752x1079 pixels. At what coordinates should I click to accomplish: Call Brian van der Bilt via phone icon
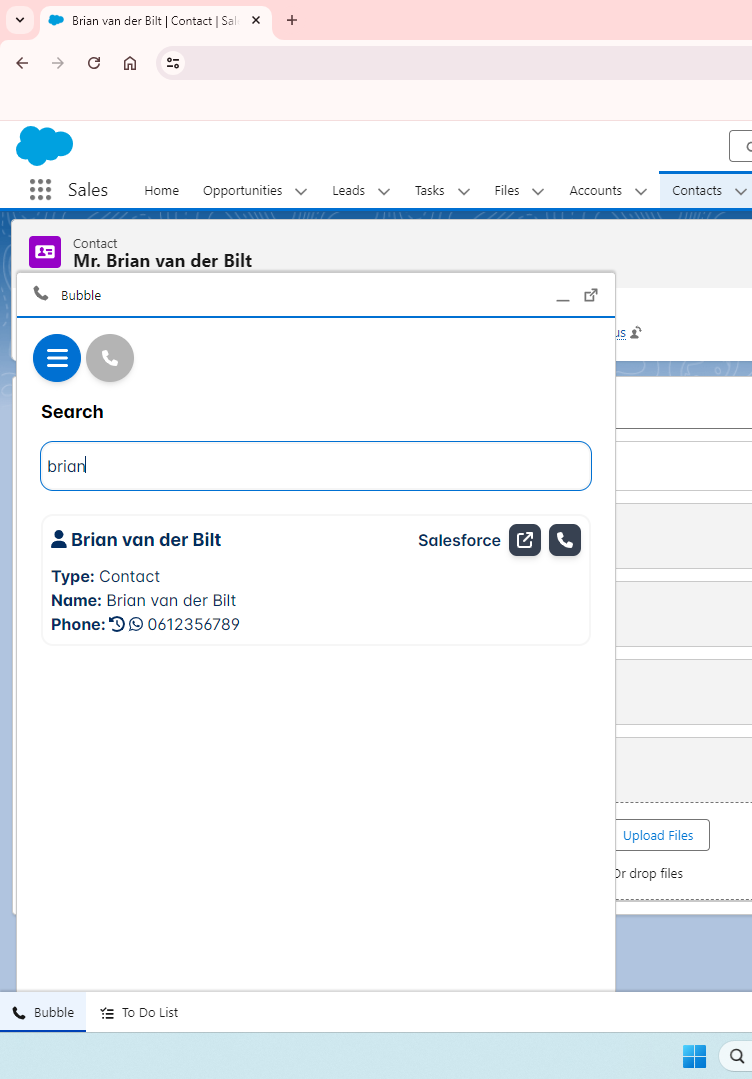tap(565, 540)
